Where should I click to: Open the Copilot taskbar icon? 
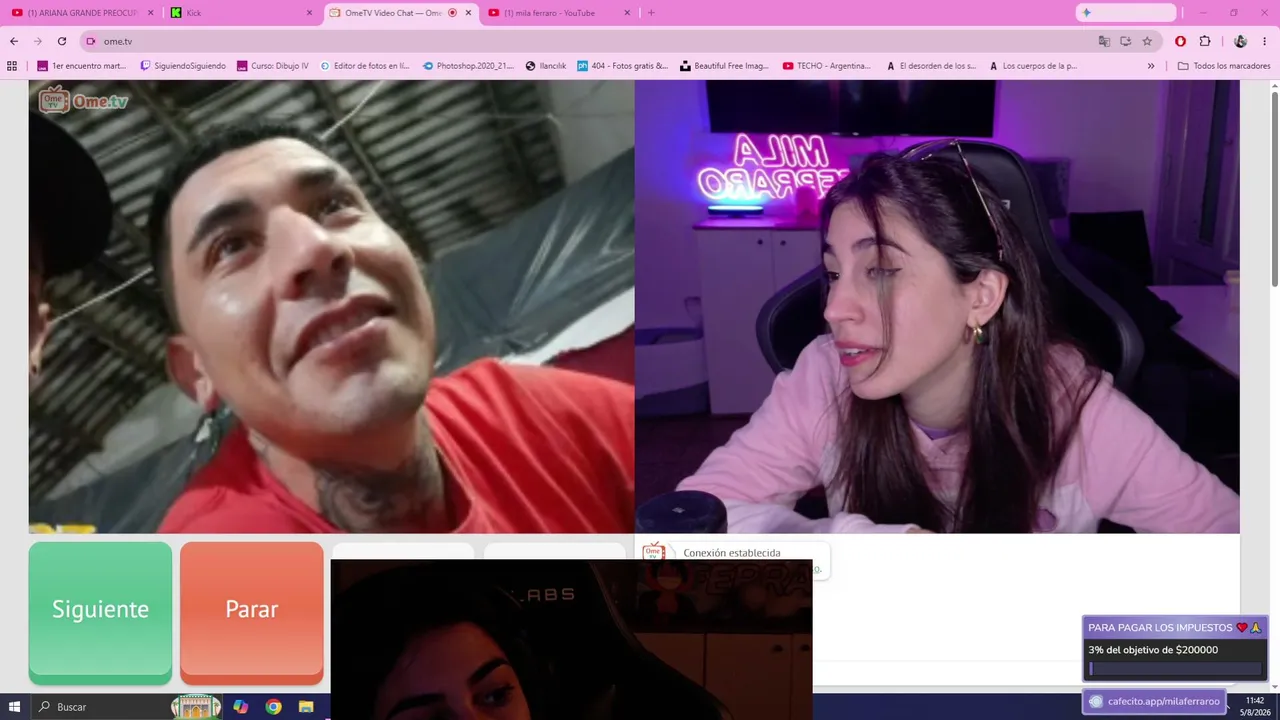coord(241,707)
